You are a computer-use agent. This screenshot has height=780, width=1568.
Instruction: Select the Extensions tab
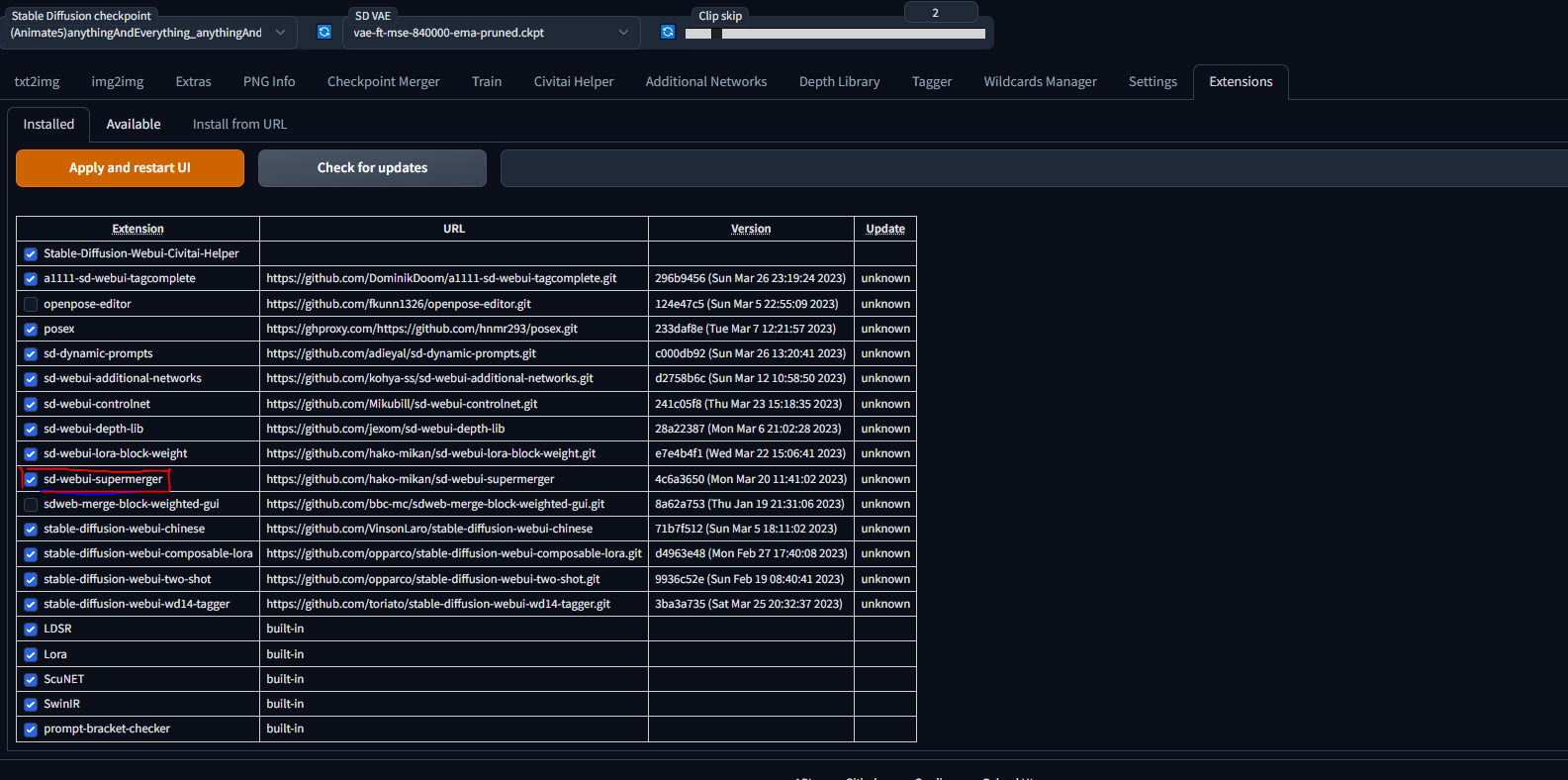tap(1241, 82)
